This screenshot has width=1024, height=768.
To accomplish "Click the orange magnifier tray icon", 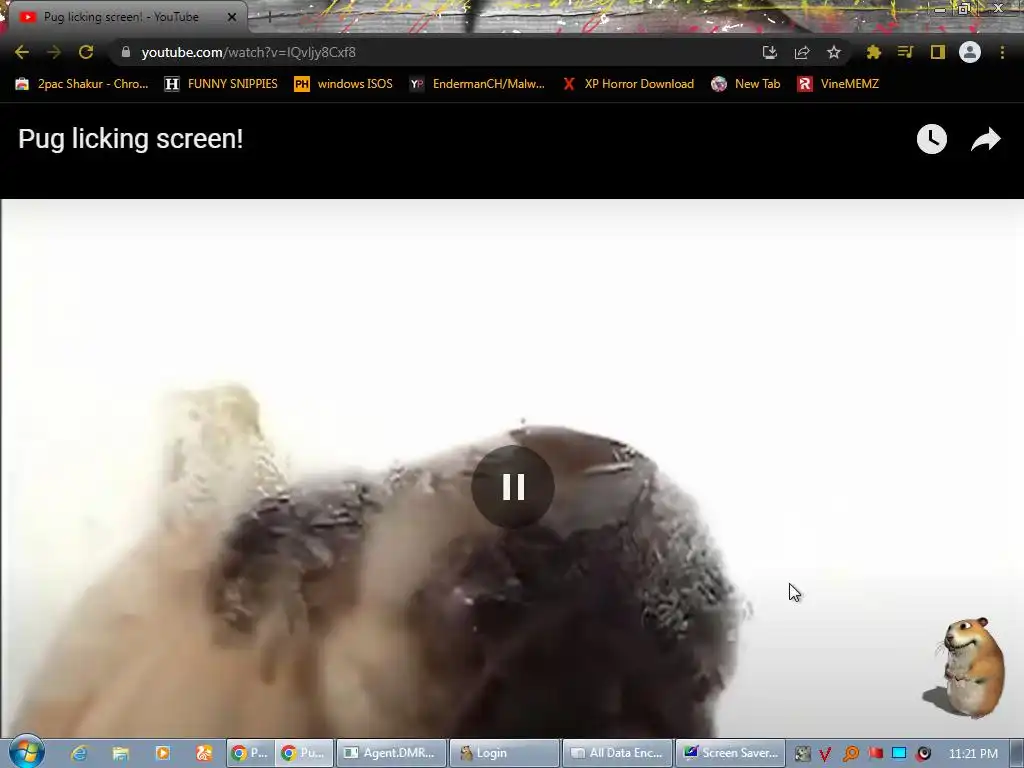I will point(850,754).
